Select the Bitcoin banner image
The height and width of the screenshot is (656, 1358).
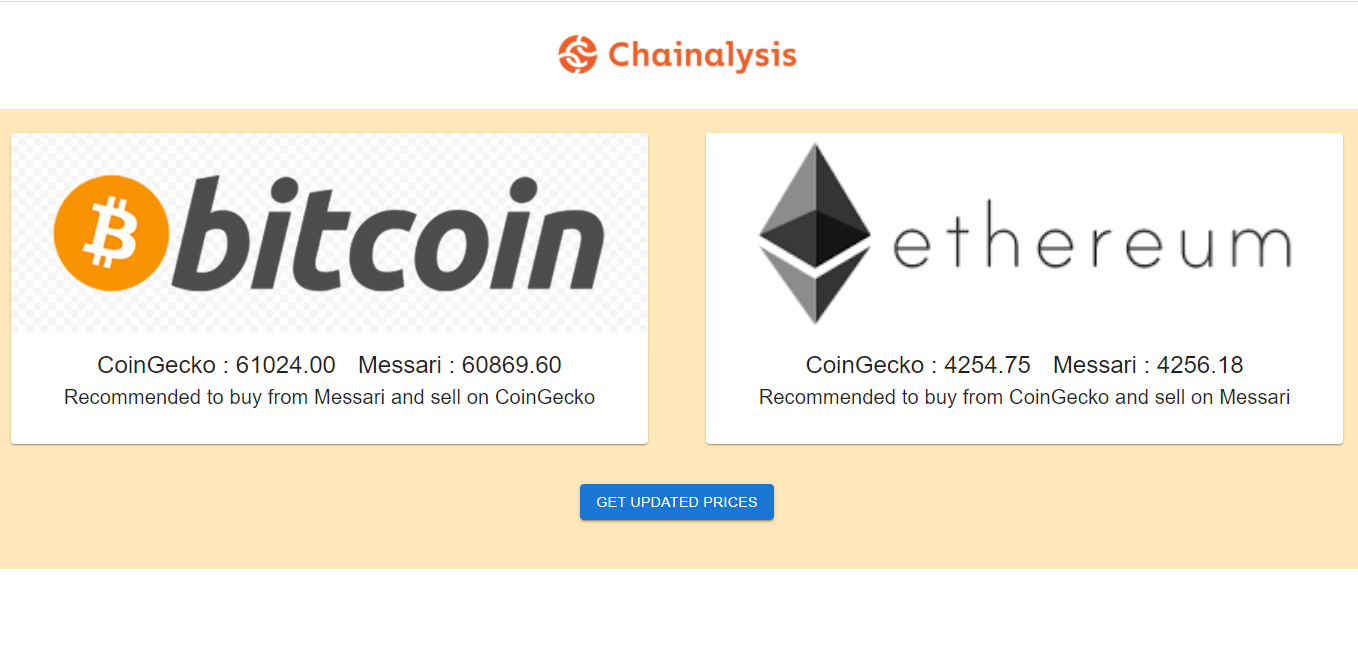[328, 232]
